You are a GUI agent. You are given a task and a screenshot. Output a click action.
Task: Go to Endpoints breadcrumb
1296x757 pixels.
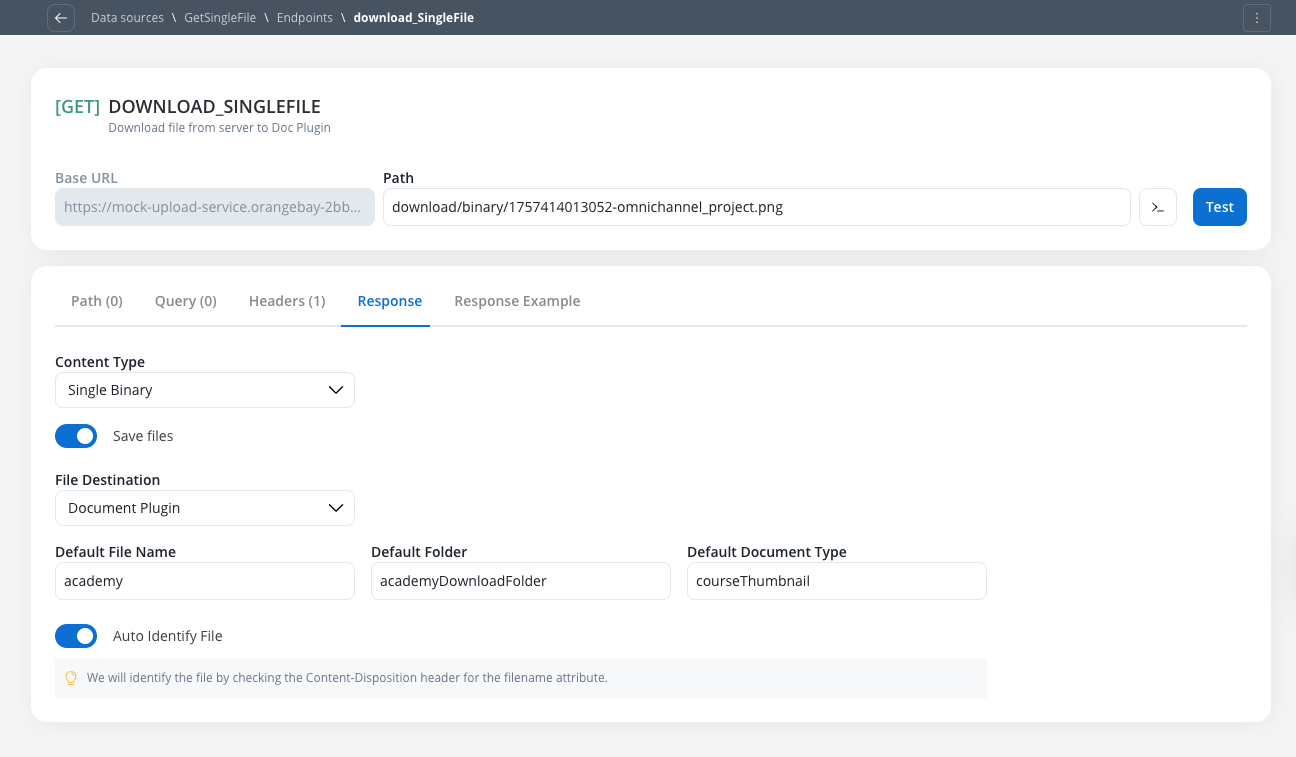(x=305, y=18)
